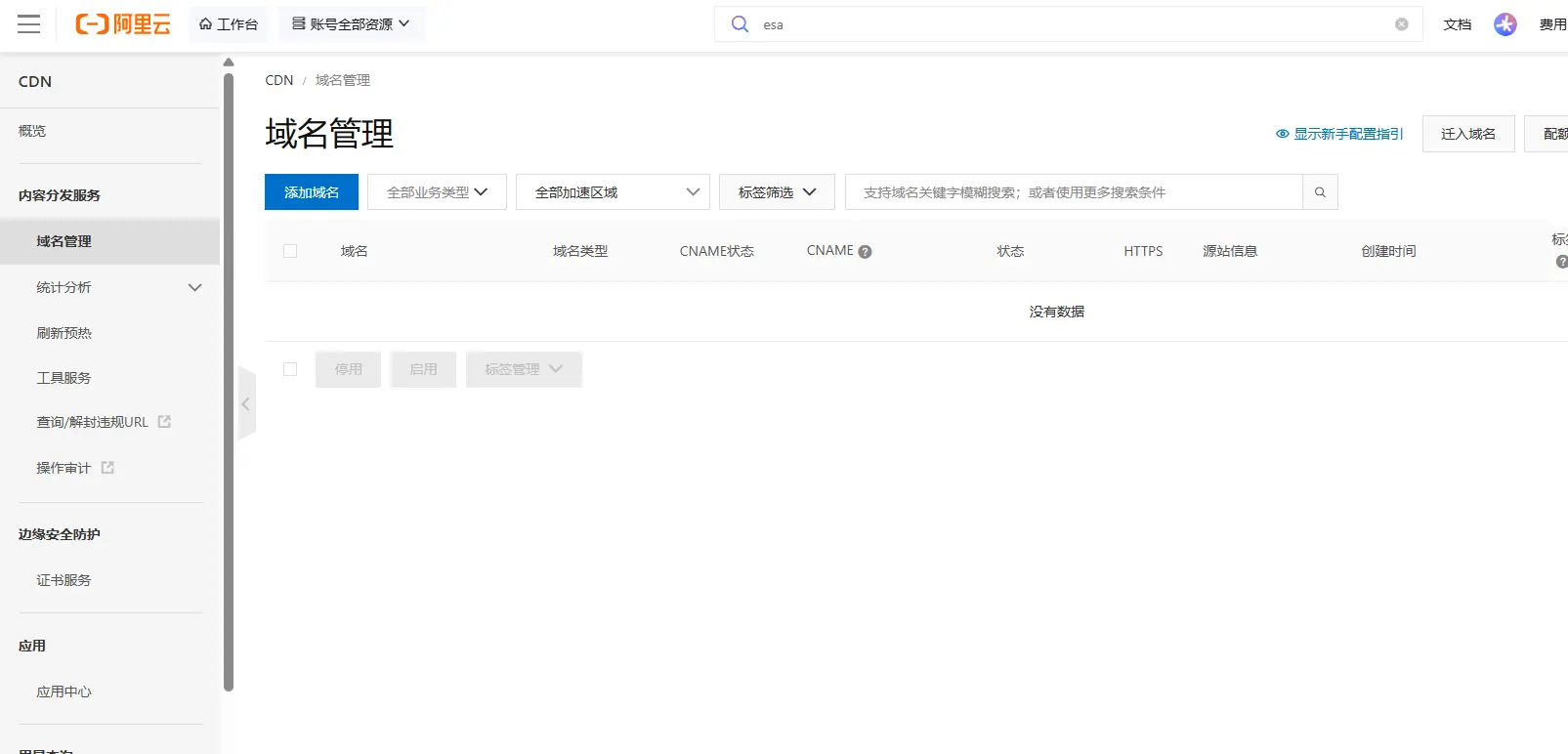Open the 工作台 link
This screenshot has height=754, width=1568.
point(229,24)
